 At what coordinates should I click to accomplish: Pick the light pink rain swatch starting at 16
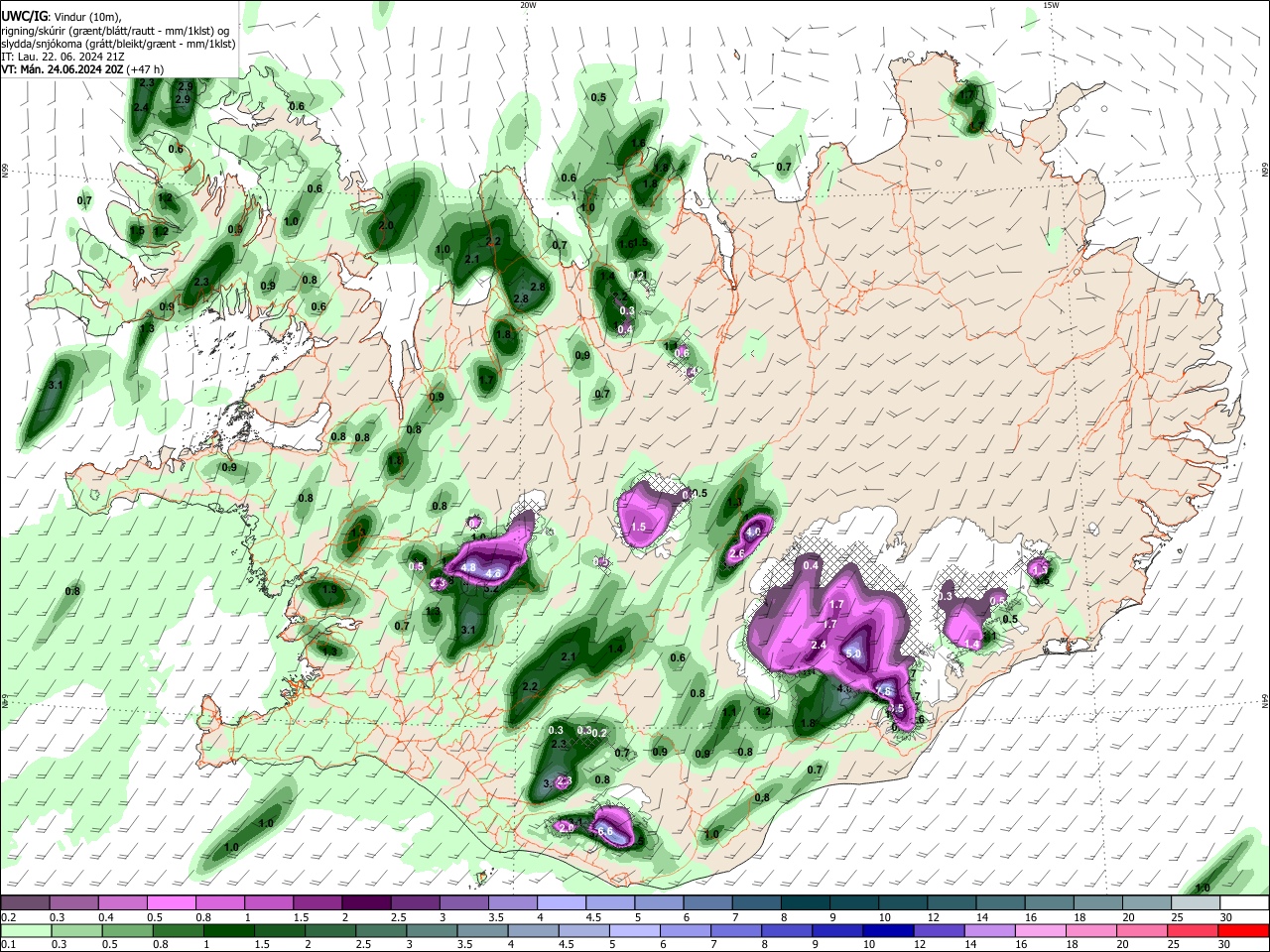click(x=1041, y=930)
